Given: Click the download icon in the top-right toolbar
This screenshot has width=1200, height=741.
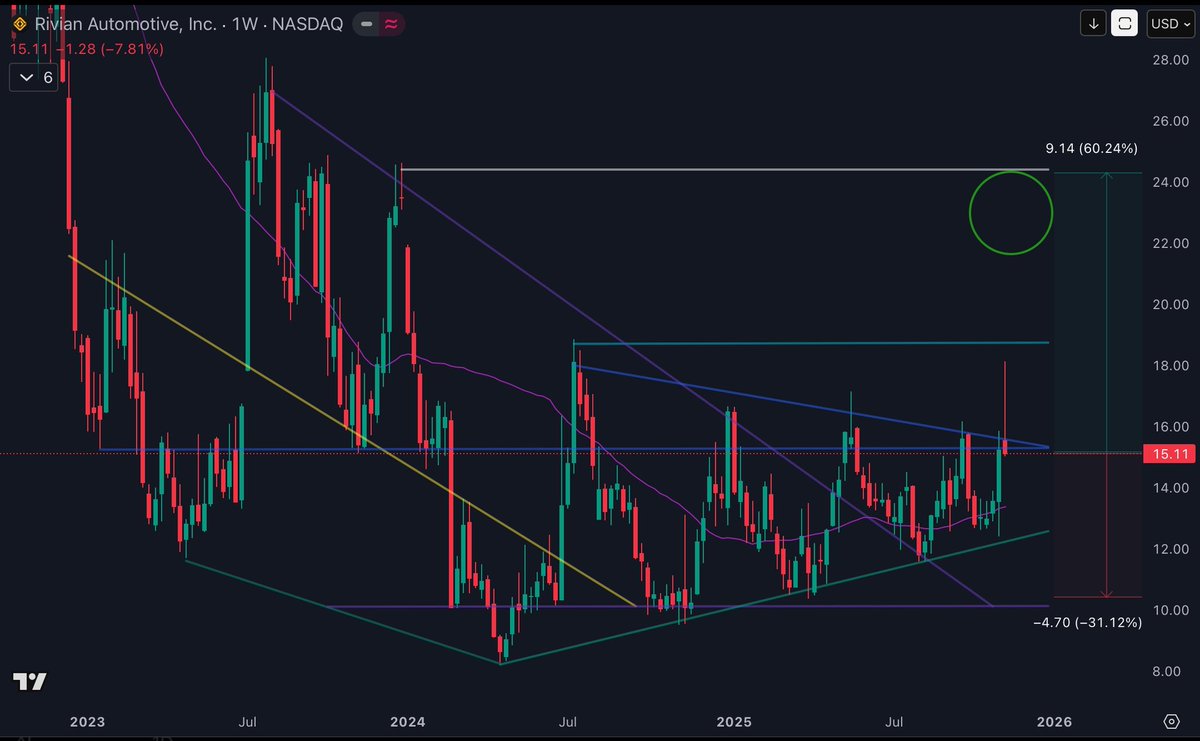Looking at the screenshot, I should [x=1092, y=23].
